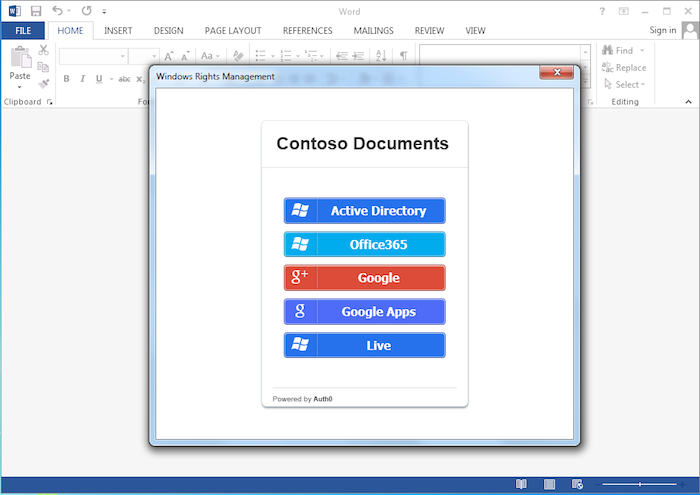Undo the last action

point(57,11)
